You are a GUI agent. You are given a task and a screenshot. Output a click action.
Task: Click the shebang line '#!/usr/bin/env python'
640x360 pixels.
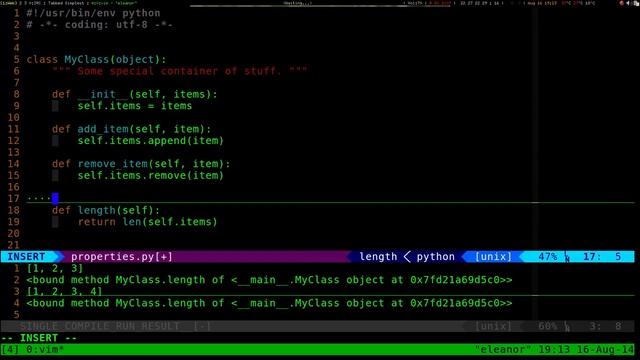pos(93,13)
